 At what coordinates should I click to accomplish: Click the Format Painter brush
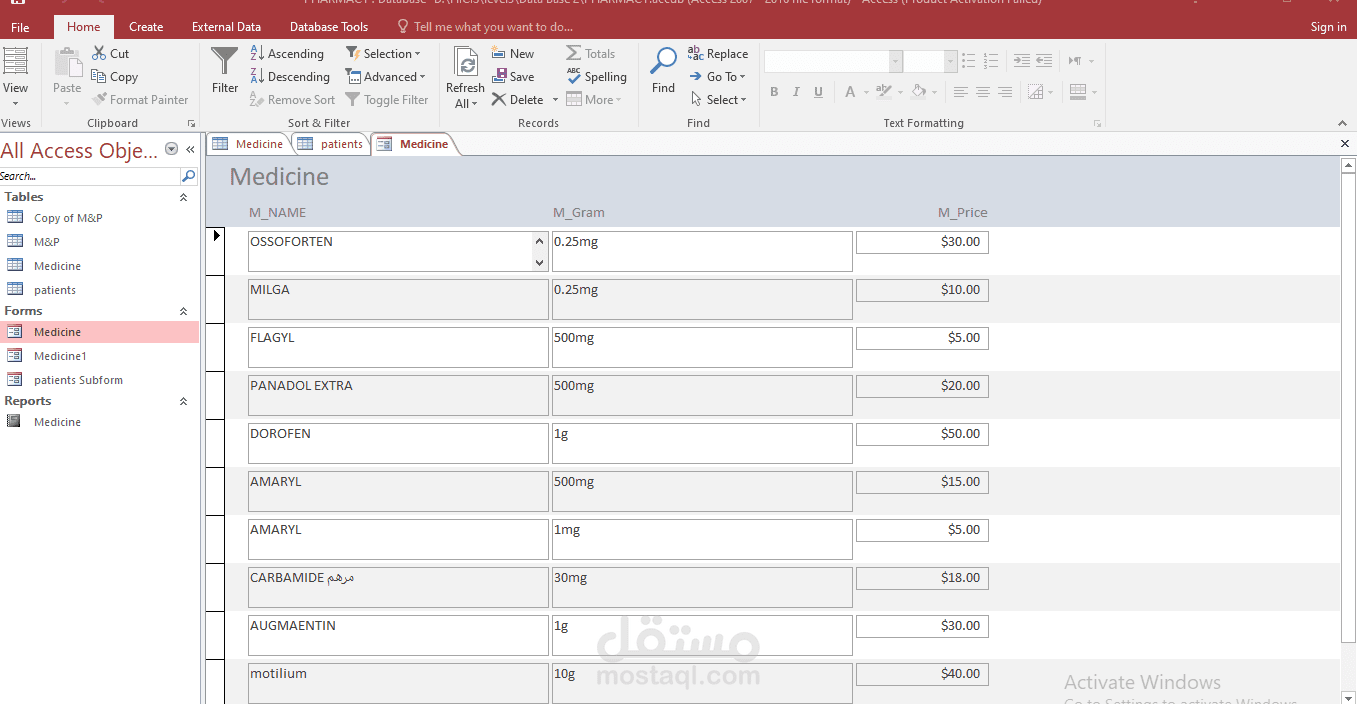tap(140, 99)
